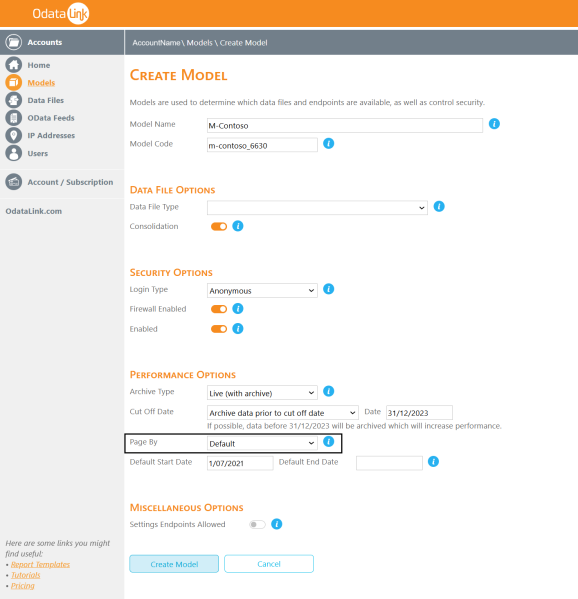This screenshot has width=578, height=599.
Task: Show info for Model Code field
Action: click(329, 143)
